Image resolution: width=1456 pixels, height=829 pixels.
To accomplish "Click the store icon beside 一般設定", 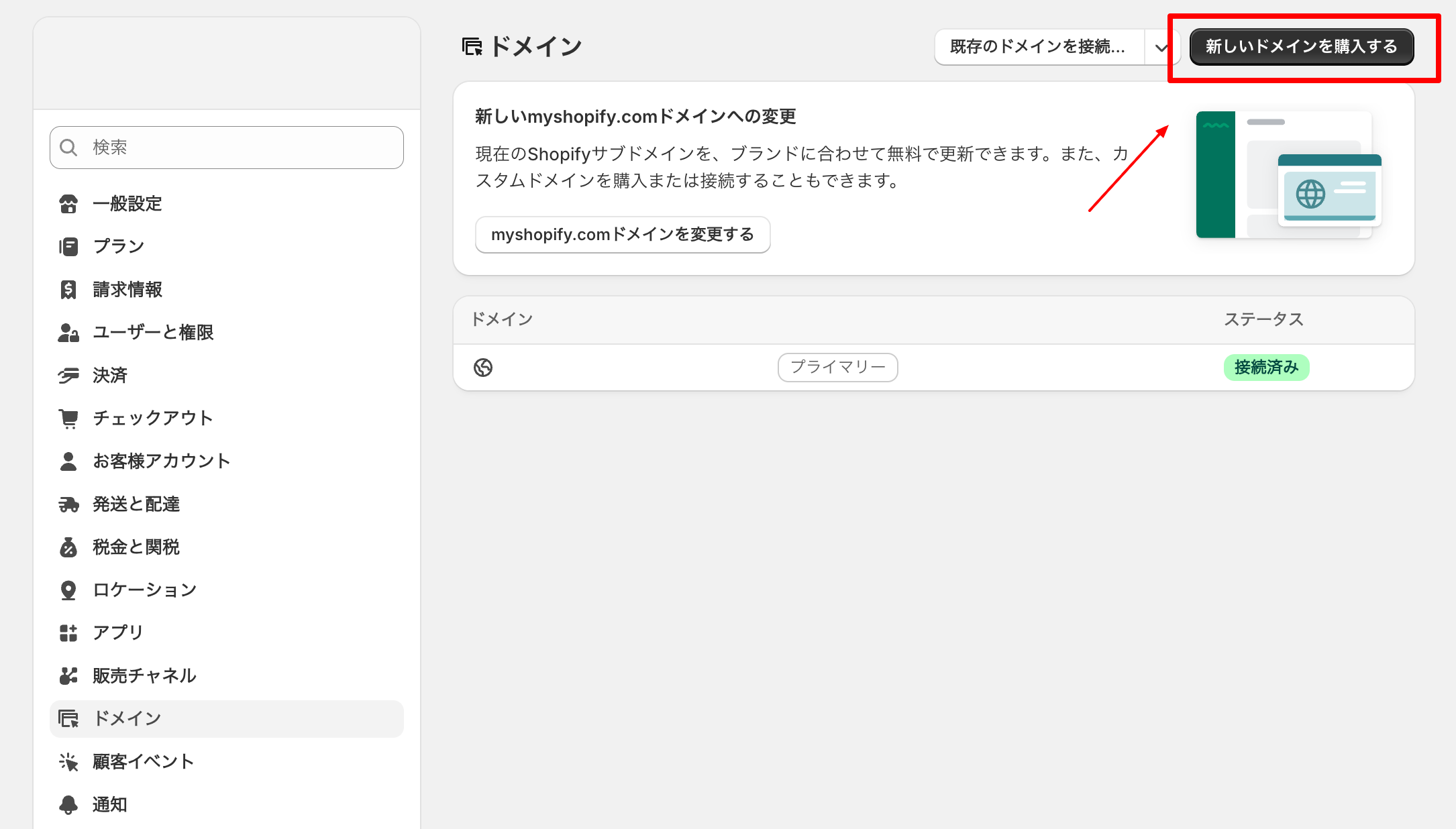I will (x=68, y=204).
